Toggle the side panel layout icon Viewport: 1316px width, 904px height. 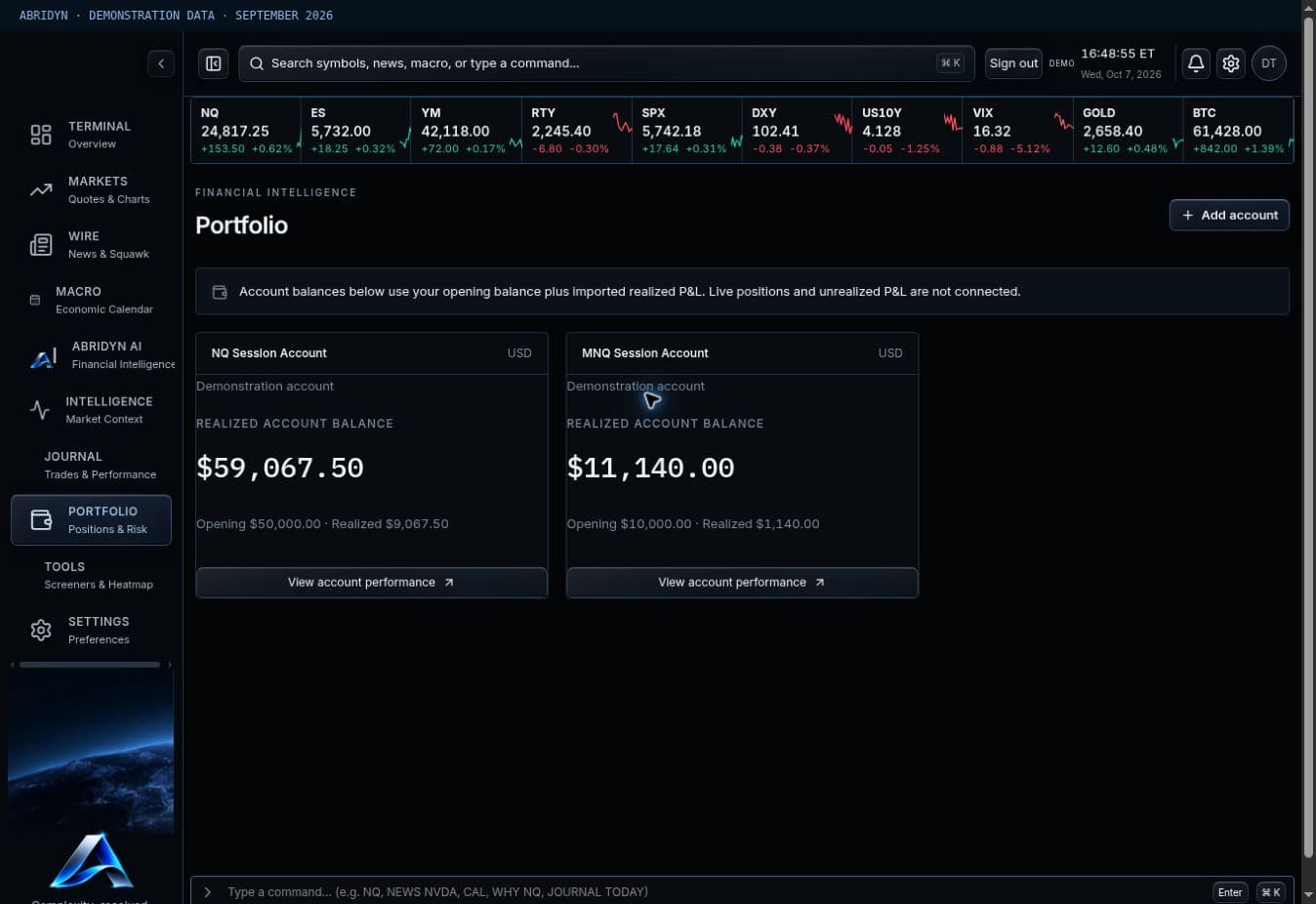[x=213, y=63]
